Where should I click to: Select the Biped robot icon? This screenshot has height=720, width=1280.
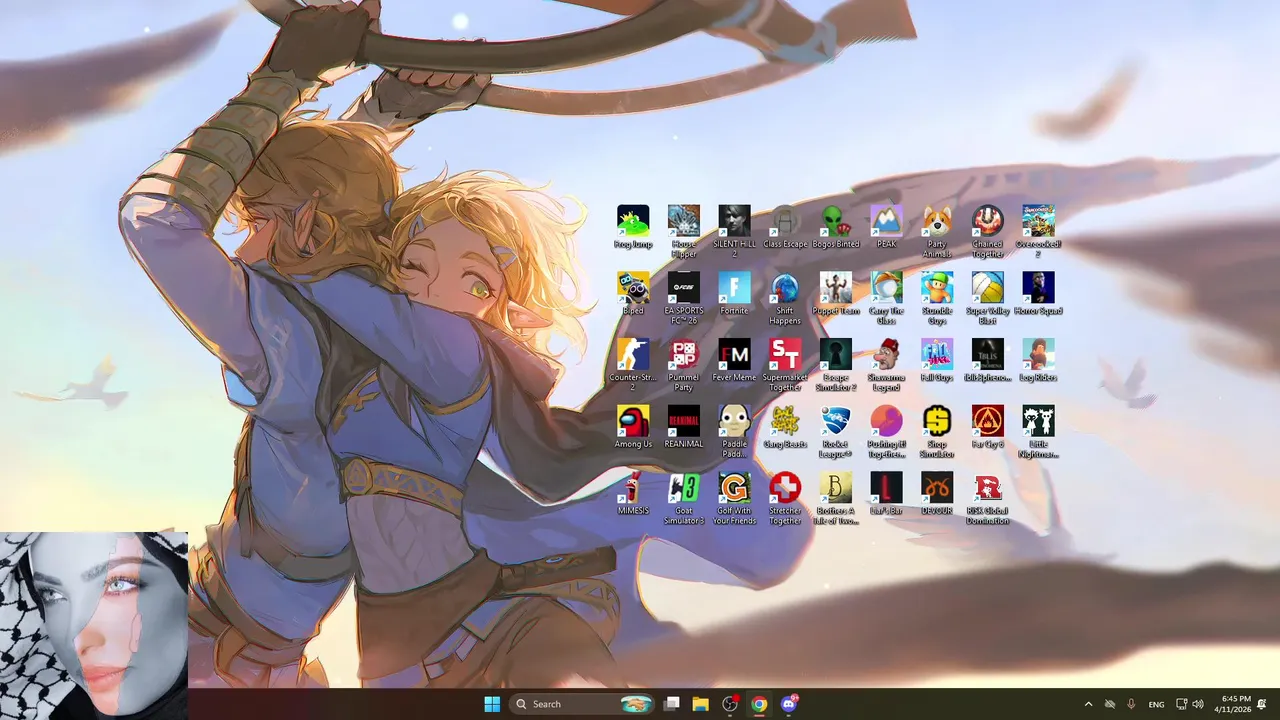tap(633, 294)
